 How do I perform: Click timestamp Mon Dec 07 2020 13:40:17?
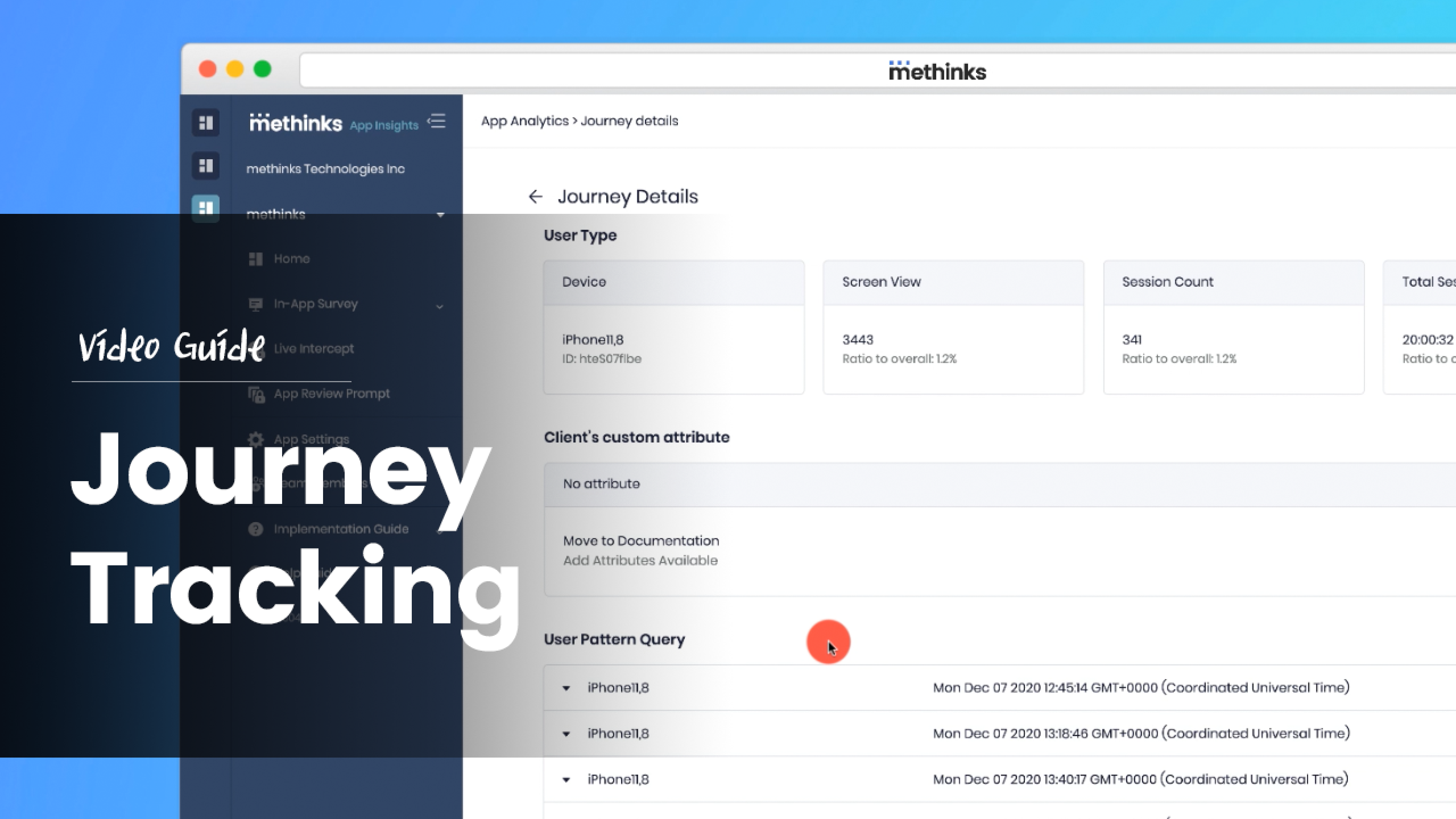pos(1141,779)
